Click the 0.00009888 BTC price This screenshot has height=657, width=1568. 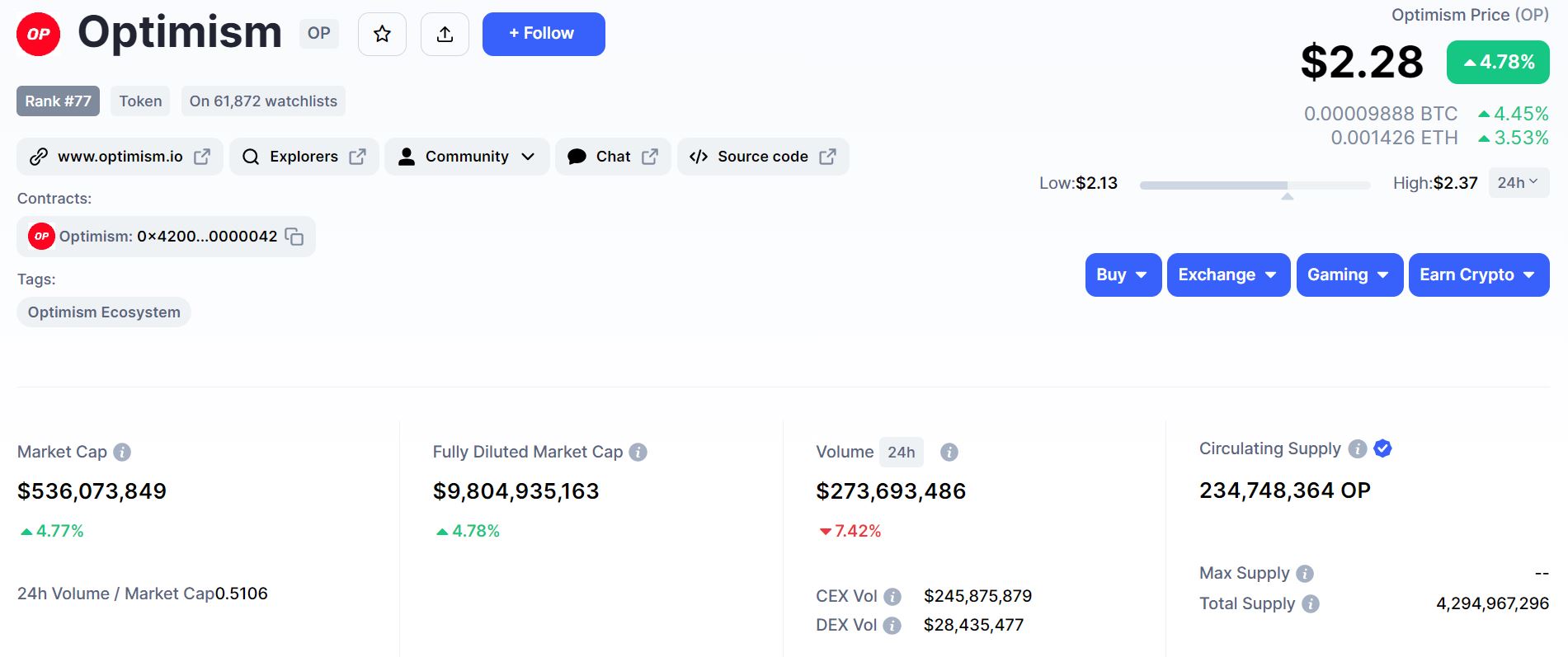[x=1381, y=114]
